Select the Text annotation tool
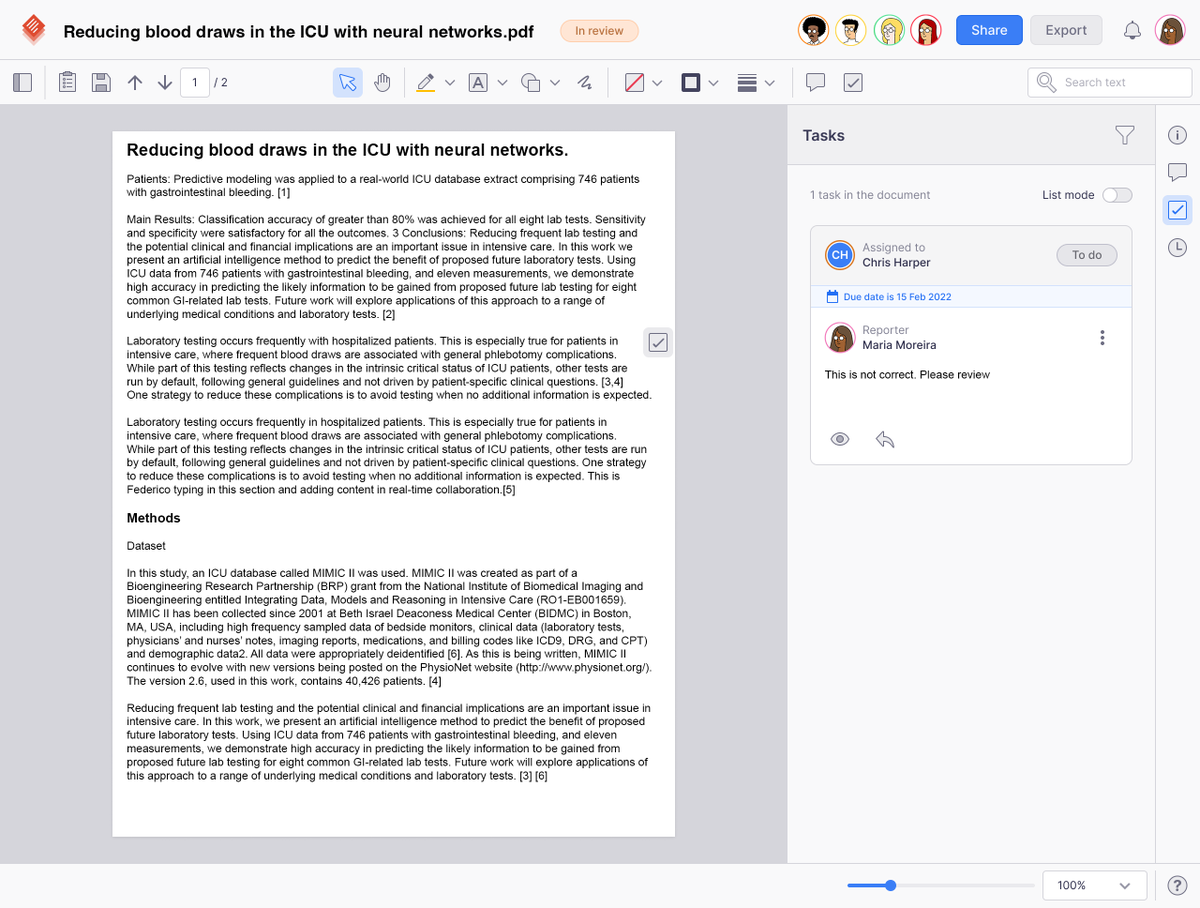The height and width of the screenshot is (908, 1200). [478, 82]
